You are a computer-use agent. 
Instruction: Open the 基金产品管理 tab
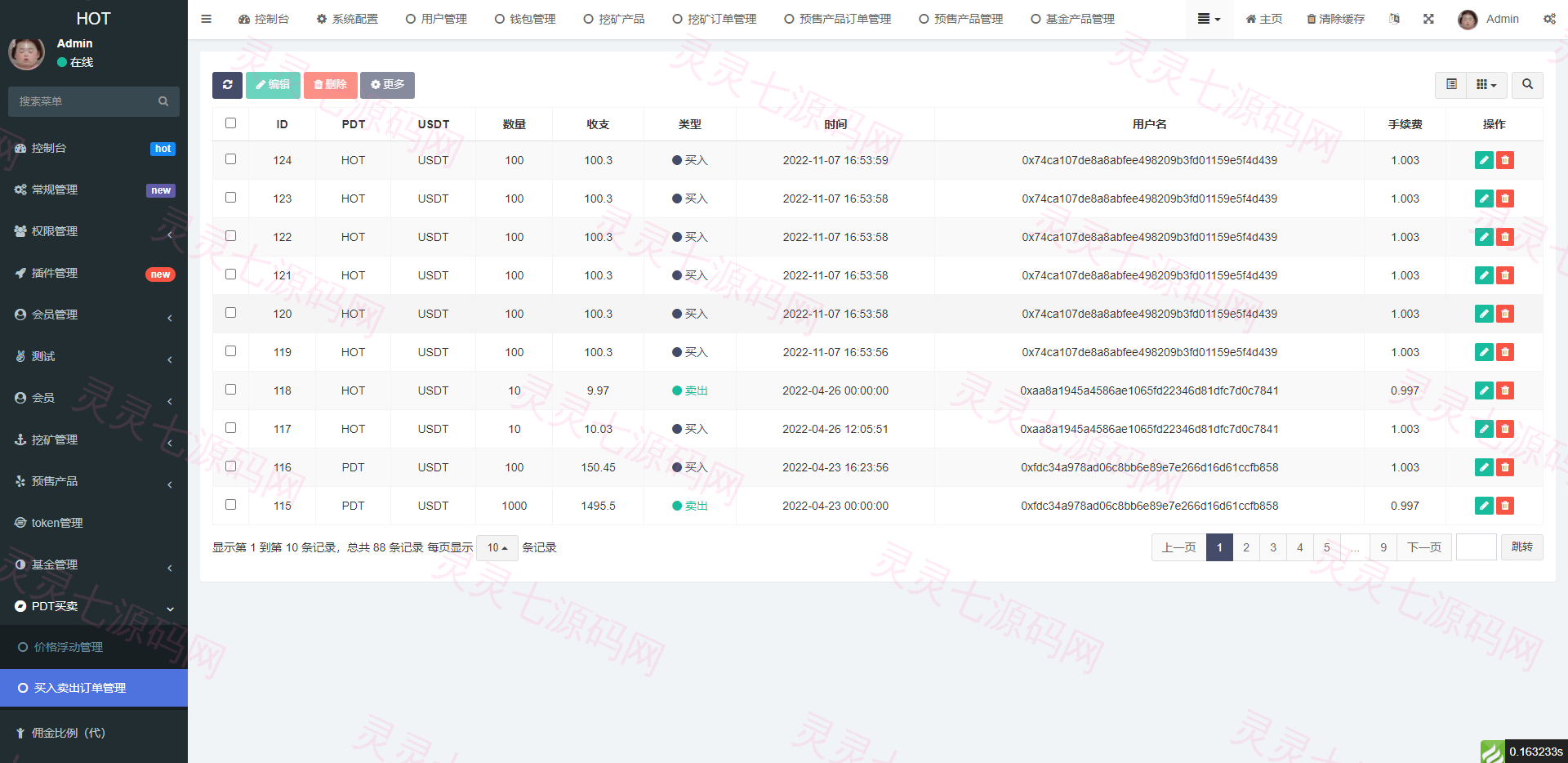click(x=1072, y=19)
